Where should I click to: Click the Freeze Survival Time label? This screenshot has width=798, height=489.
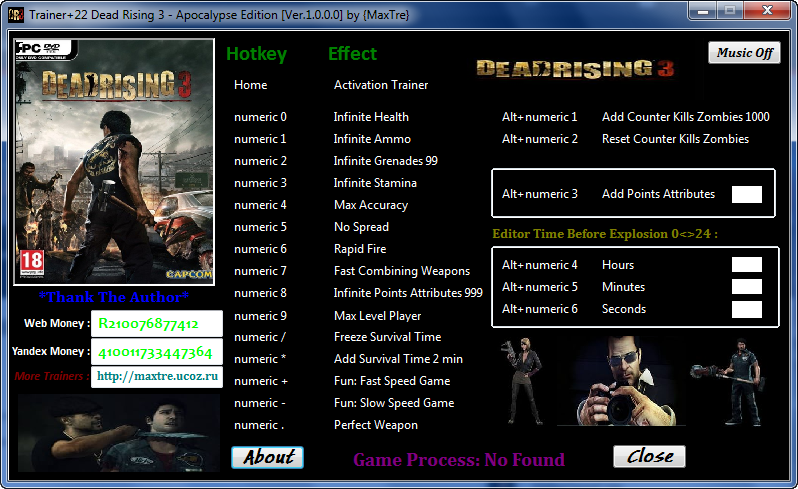point(387,337)
